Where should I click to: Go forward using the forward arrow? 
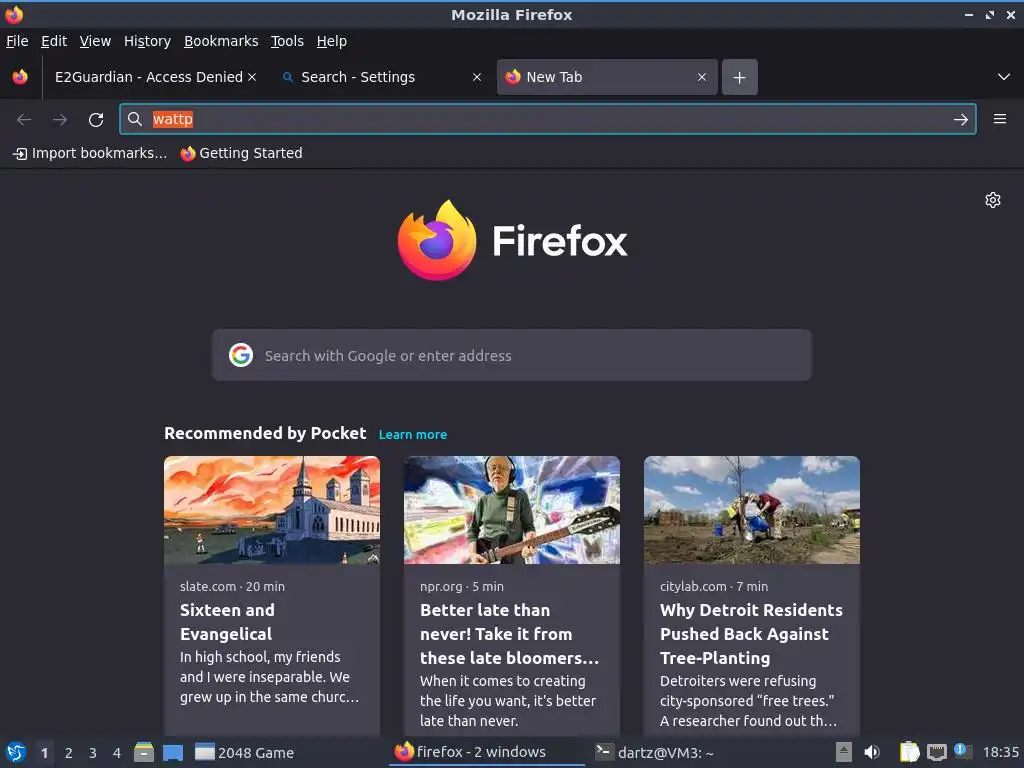pos(59,120)
